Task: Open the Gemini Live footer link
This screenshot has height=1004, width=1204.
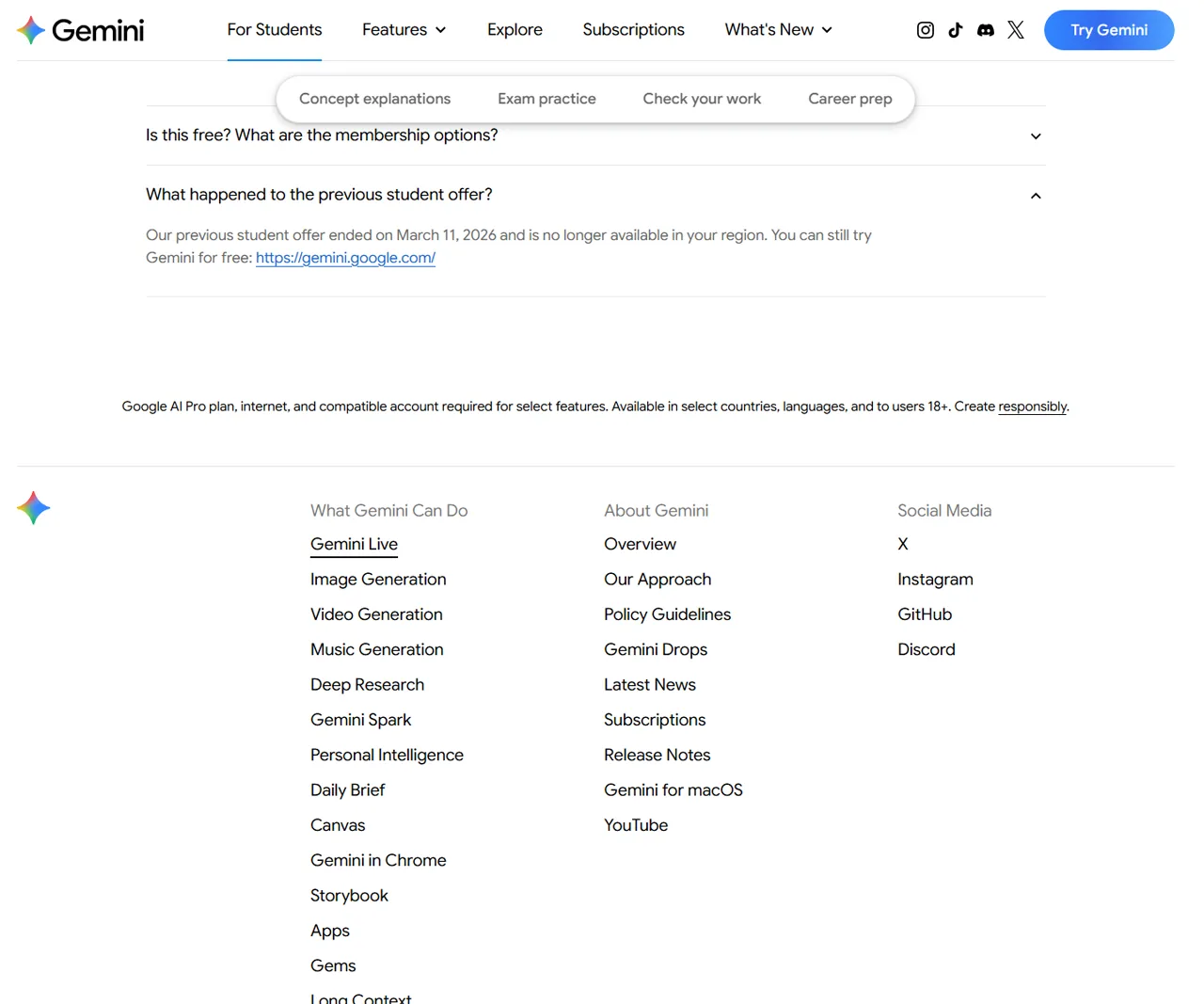Action: click(x=354, y=544)
